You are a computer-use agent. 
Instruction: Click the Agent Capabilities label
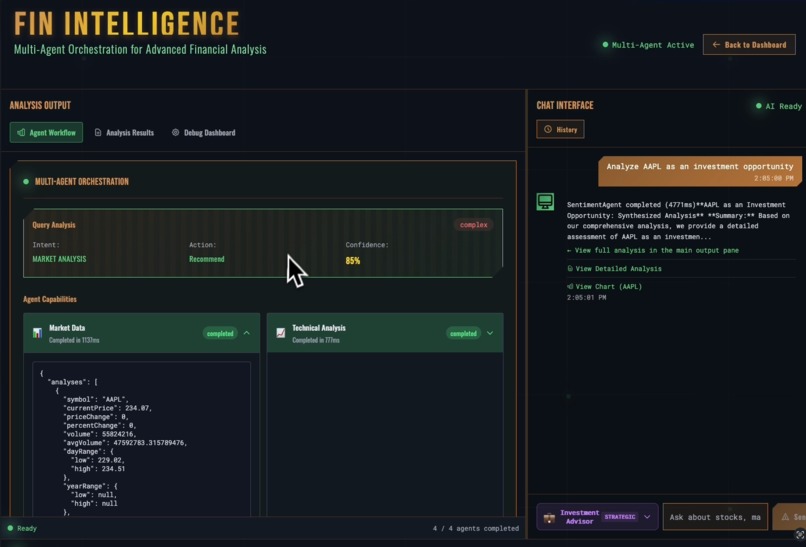(x=50, y=299)
